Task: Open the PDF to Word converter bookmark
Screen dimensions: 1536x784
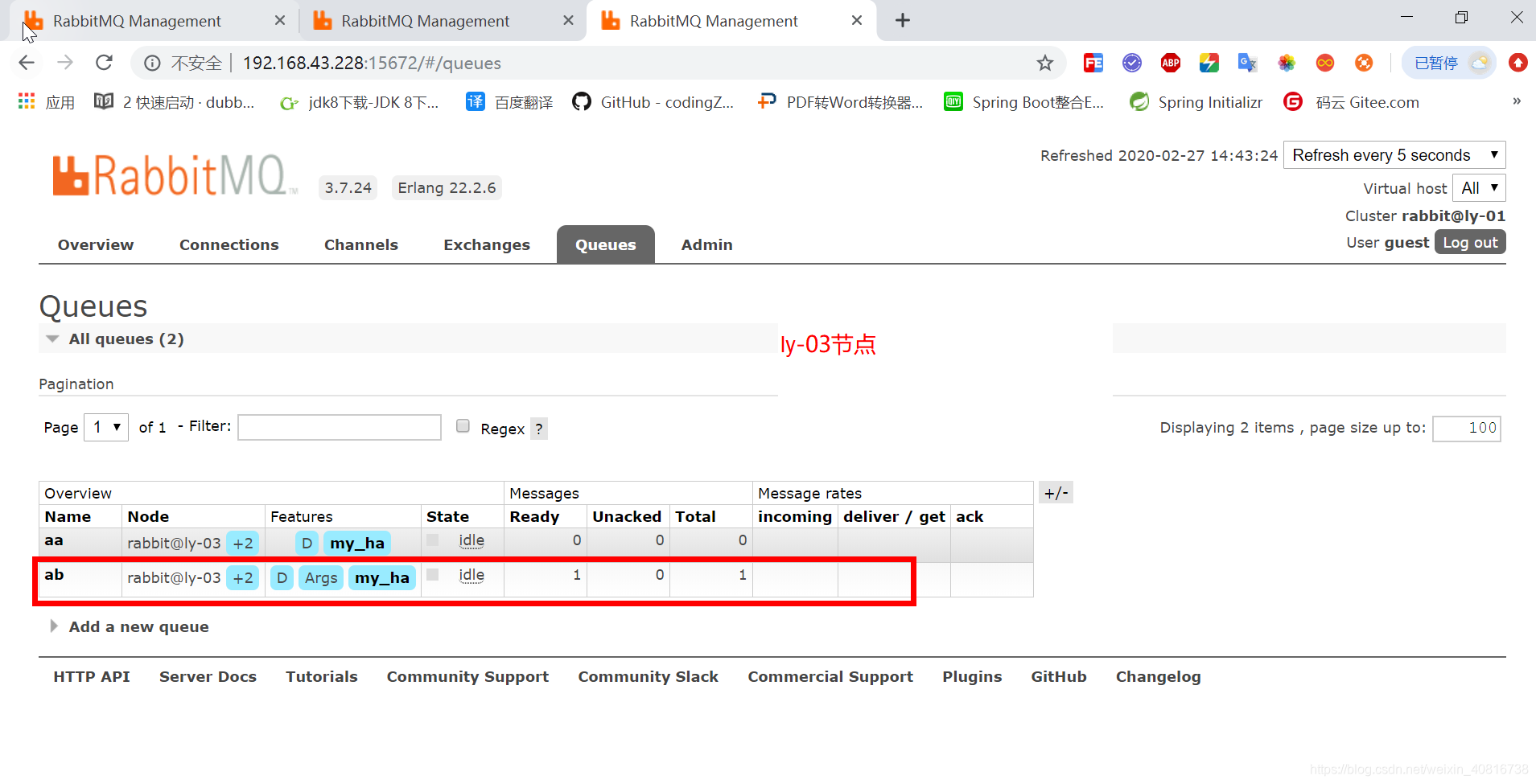Action: tap(840, 102)
